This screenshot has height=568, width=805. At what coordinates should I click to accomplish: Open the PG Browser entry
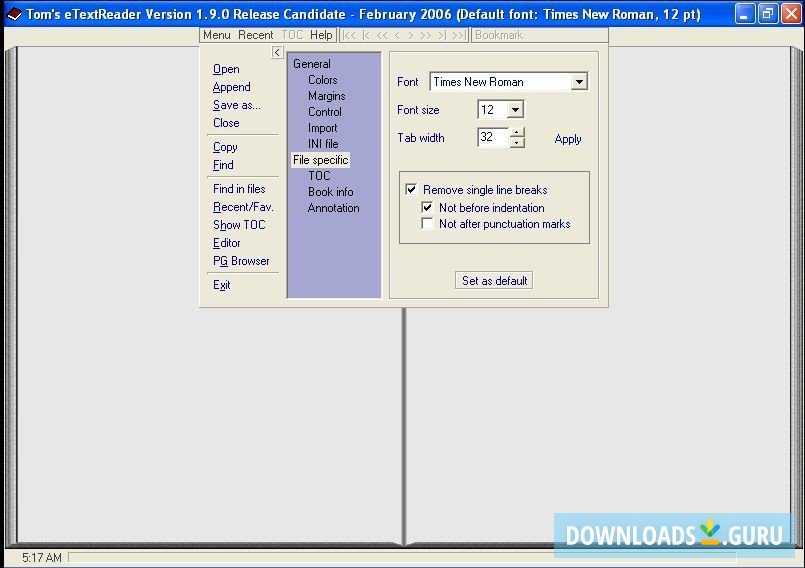coord(241,261)
